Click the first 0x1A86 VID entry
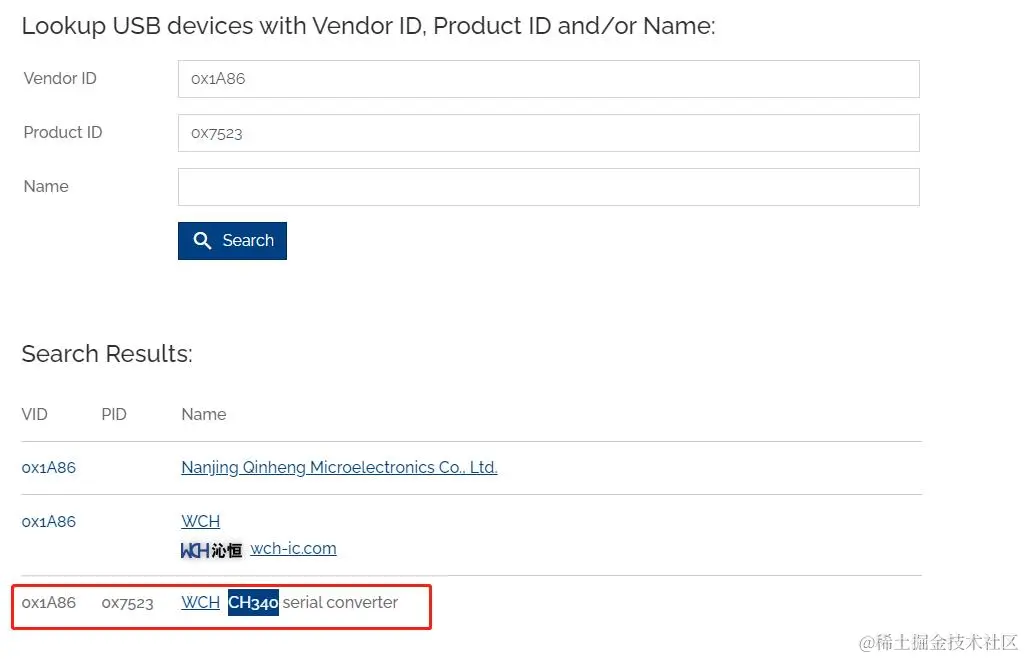Viewport: 1025px width, 659px height. point(49,467)
